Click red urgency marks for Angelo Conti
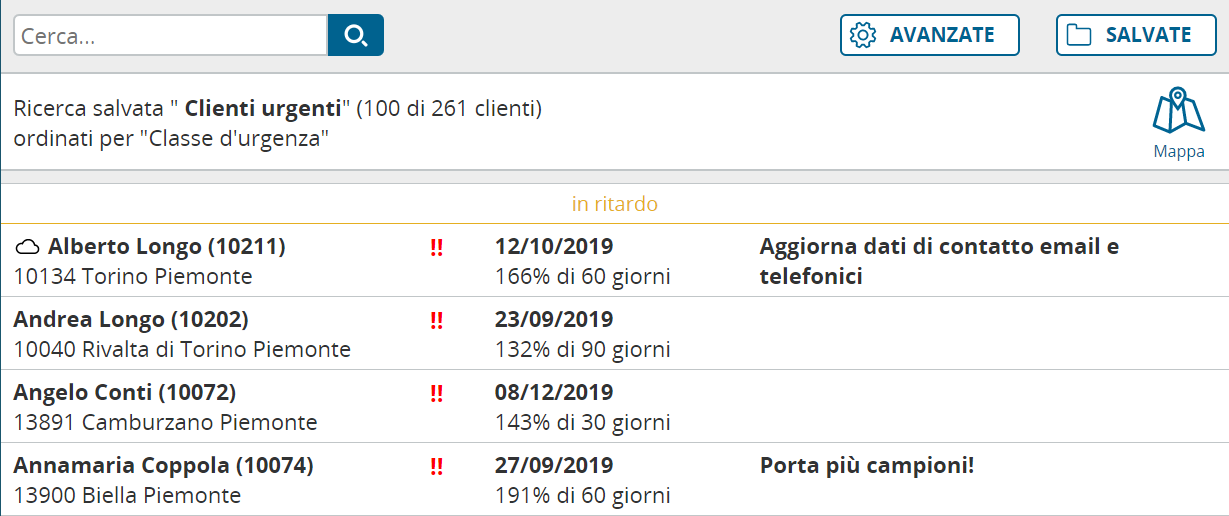1229x516 pixels. click(x=437, y=394)
